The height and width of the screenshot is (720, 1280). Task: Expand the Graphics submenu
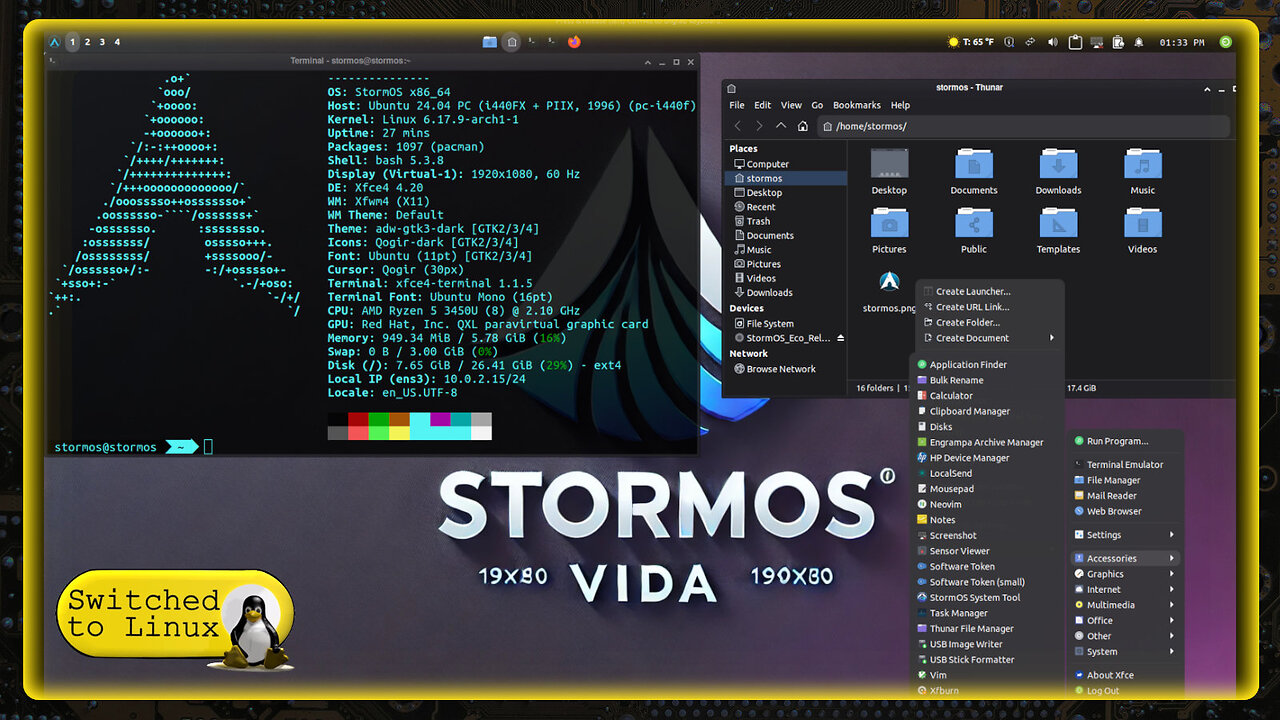(1125, 574)
